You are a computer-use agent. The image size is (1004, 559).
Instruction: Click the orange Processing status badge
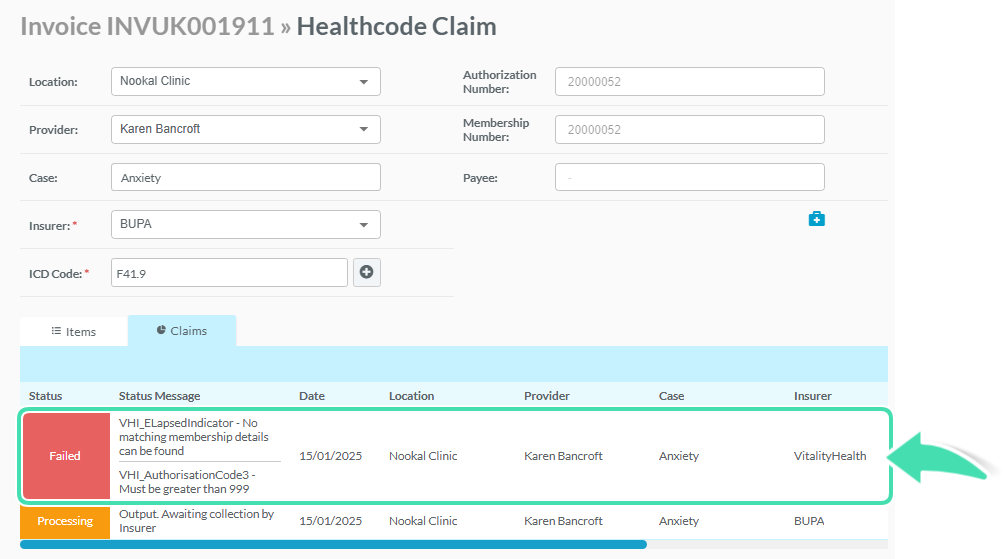[x=66, y=521]
